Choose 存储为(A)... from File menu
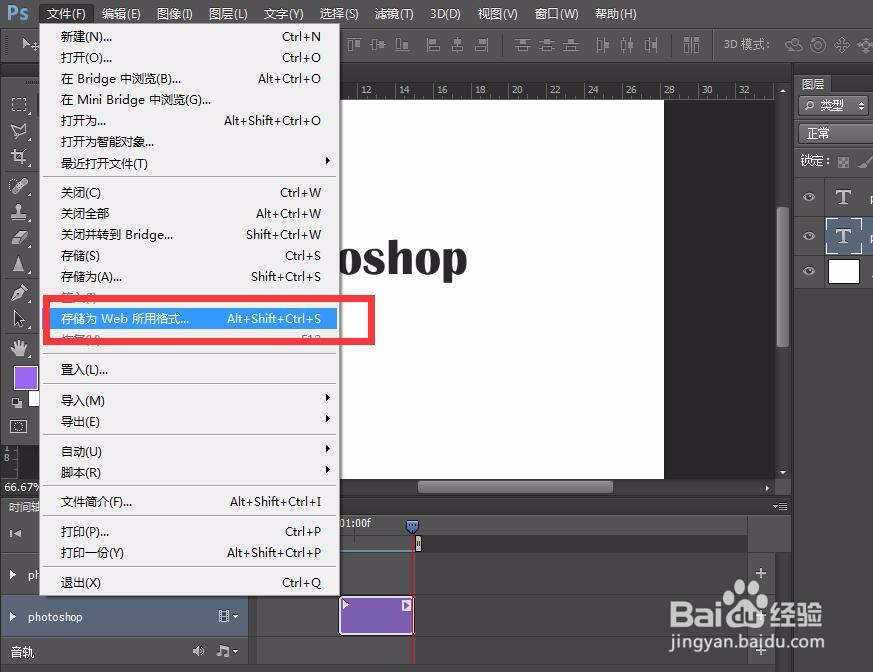The width and height of the screenshot is (873, 672). [190, 277]
